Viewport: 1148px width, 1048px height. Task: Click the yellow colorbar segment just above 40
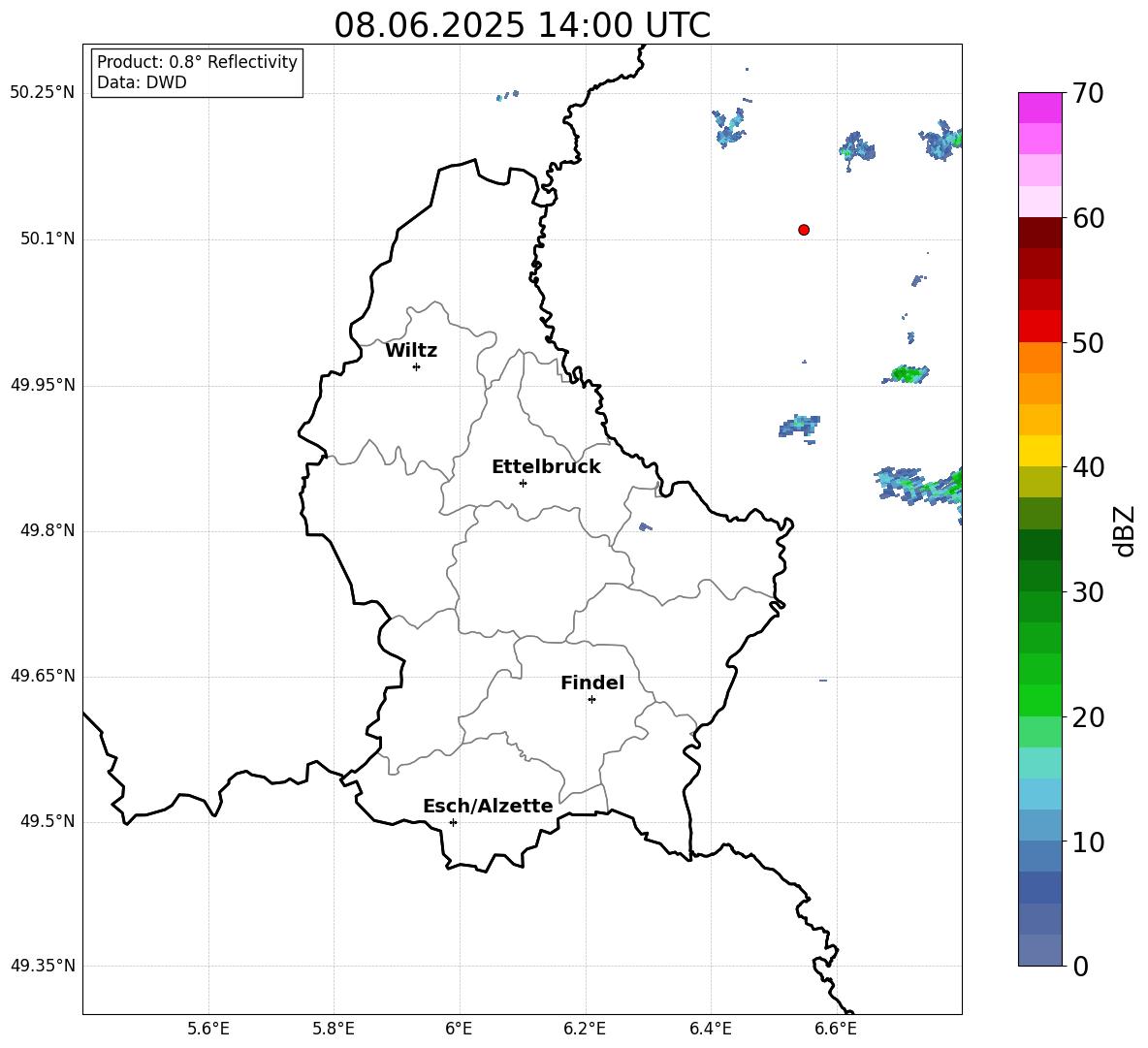(x=1040, y=451)
